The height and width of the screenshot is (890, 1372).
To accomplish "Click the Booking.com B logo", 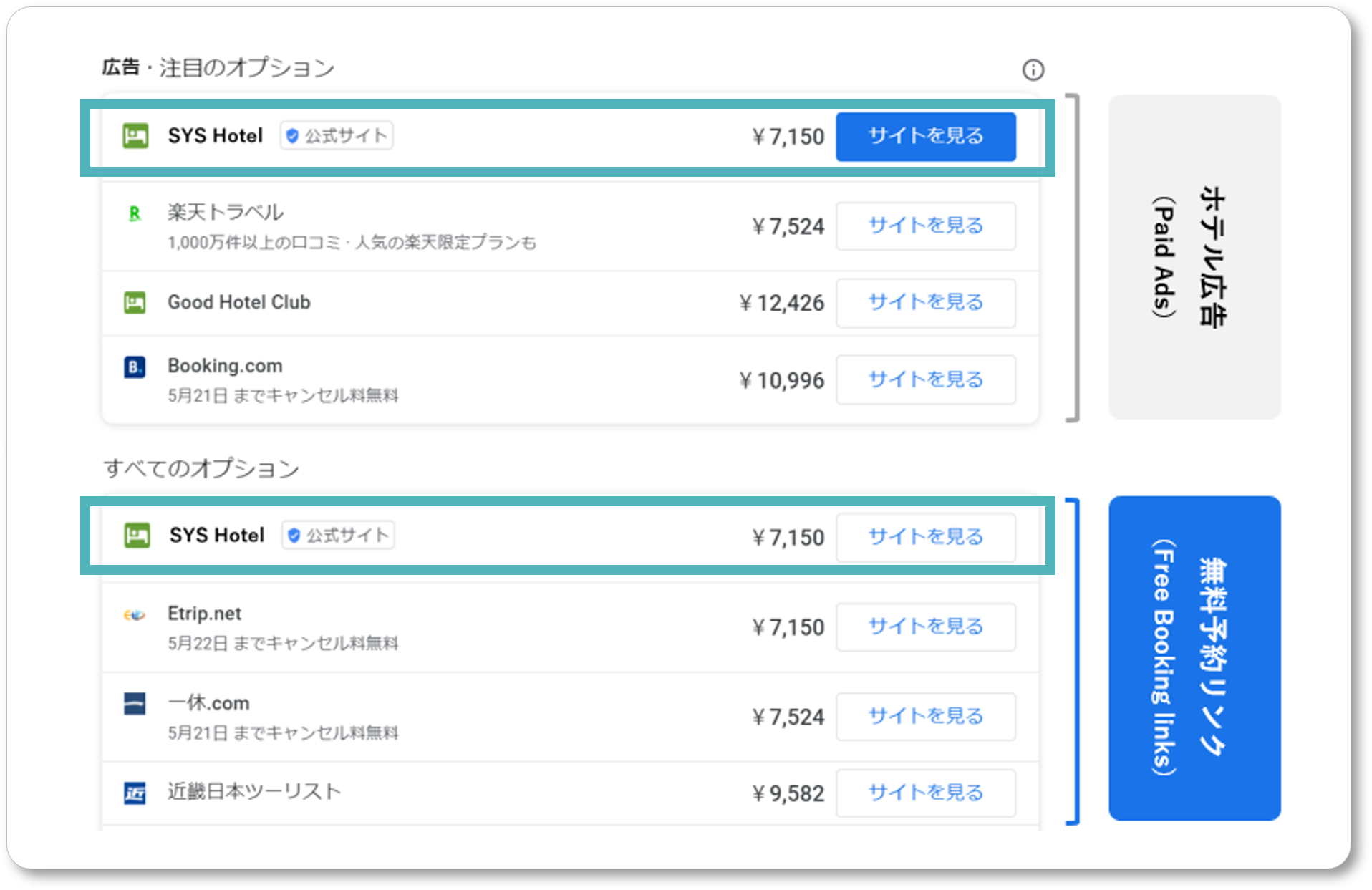I will (x=135, y=367).
